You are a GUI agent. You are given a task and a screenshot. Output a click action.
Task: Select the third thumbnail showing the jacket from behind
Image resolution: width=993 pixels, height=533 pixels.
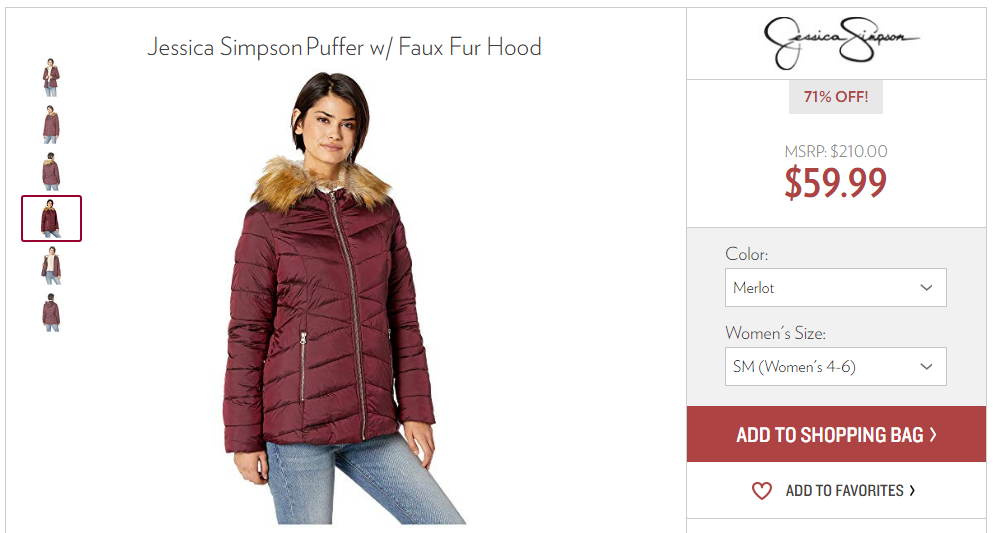[51, 171]
